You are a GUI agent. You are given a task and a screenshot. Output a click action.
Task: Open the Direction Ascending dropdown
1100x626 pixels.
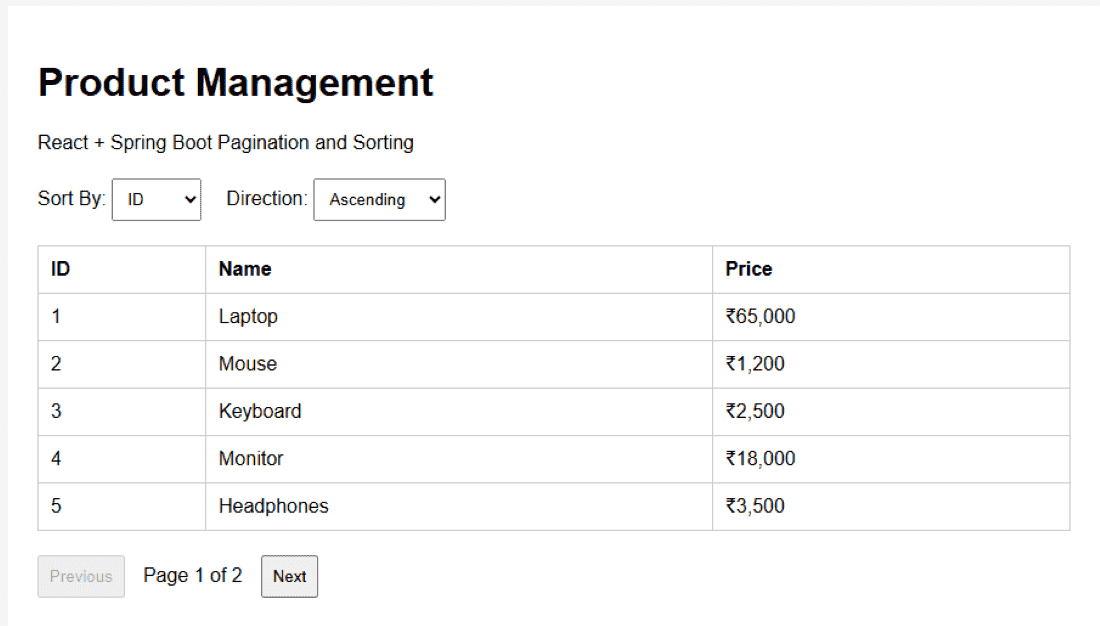coord(380,199)
